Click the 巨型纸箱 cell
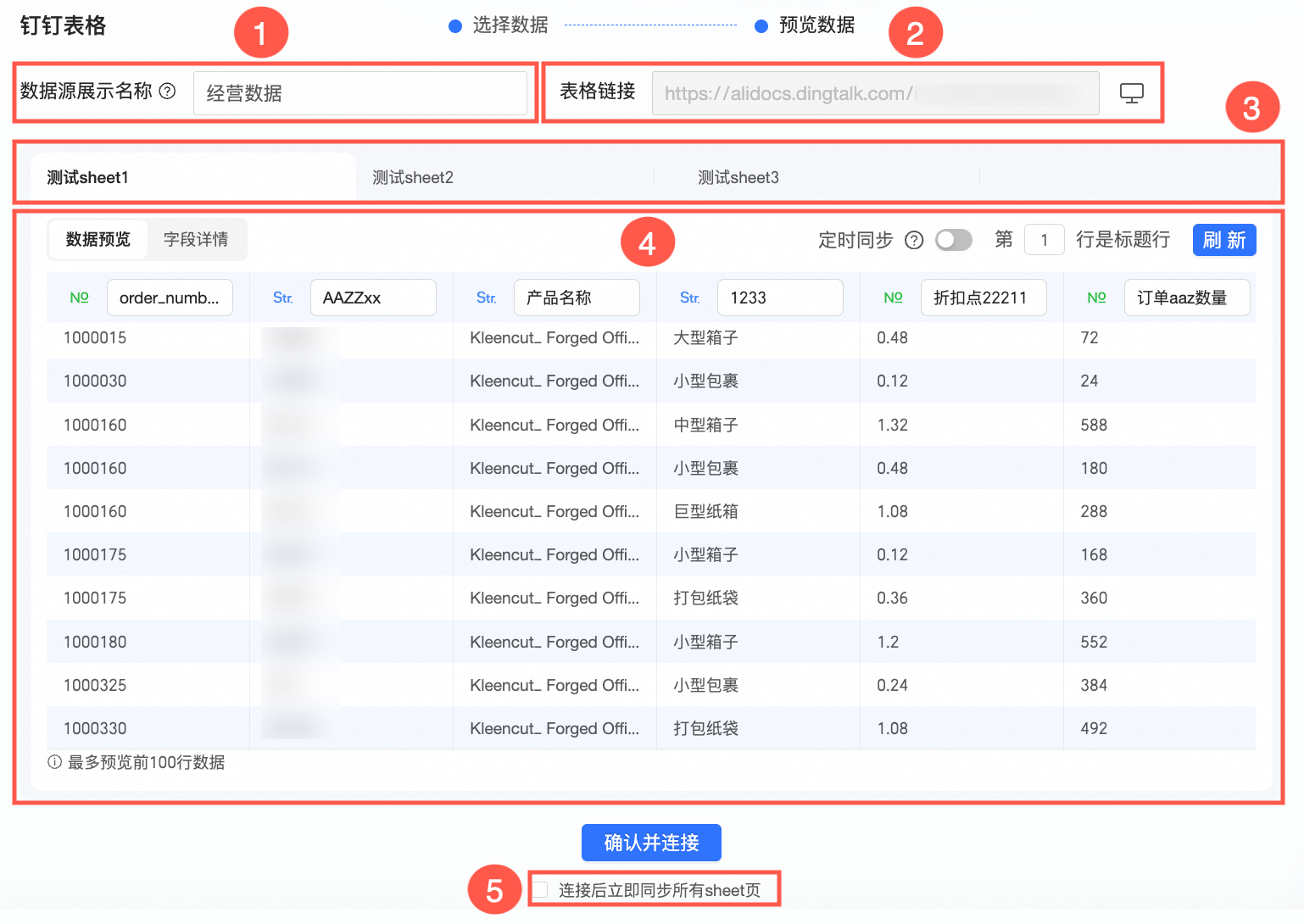This screenshot has height=924, width=1304. pyautogui.click(x=705, y=511)
